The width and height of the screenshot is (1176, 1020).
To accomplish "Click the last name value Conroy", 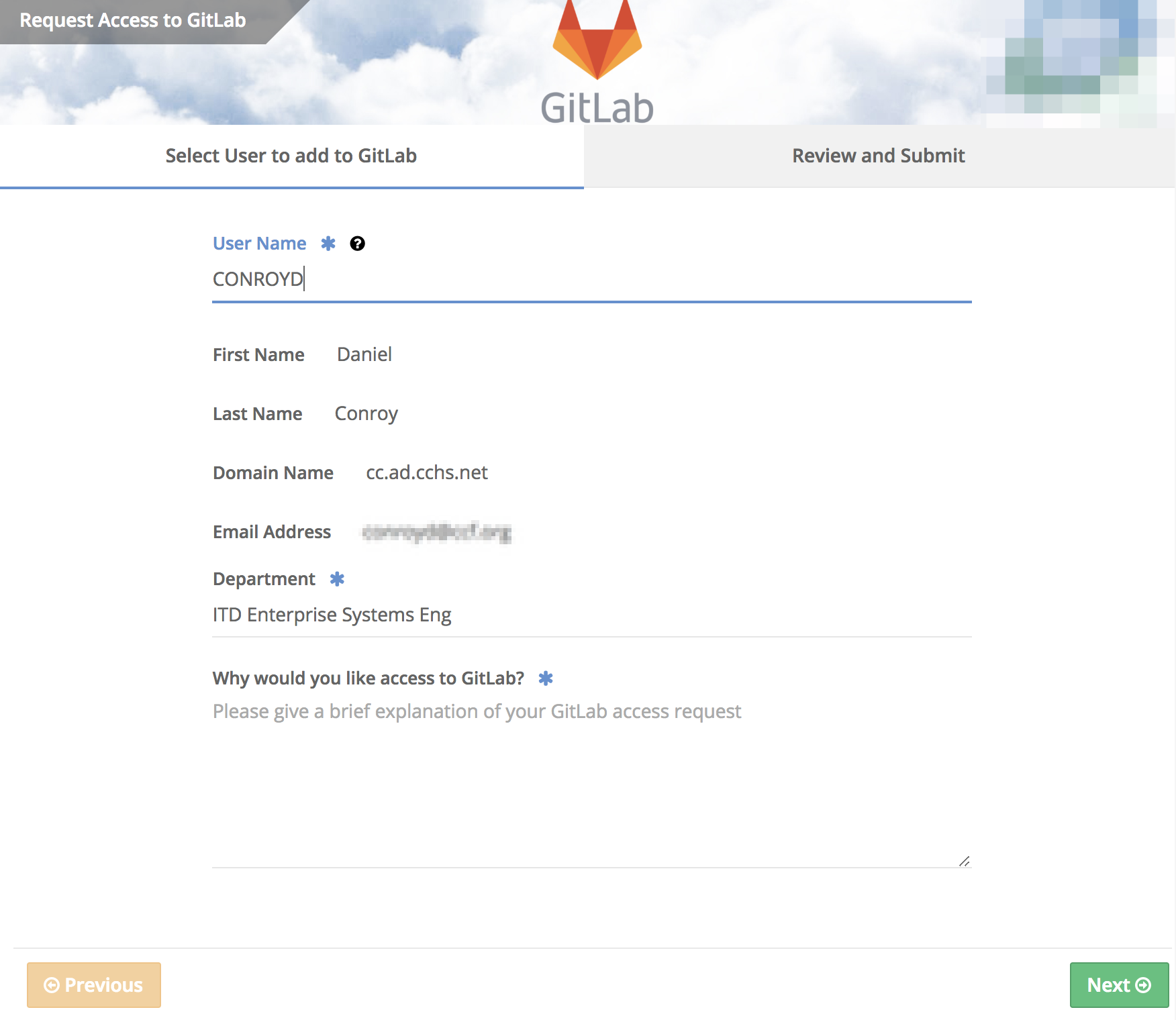I will coord(366,414).
